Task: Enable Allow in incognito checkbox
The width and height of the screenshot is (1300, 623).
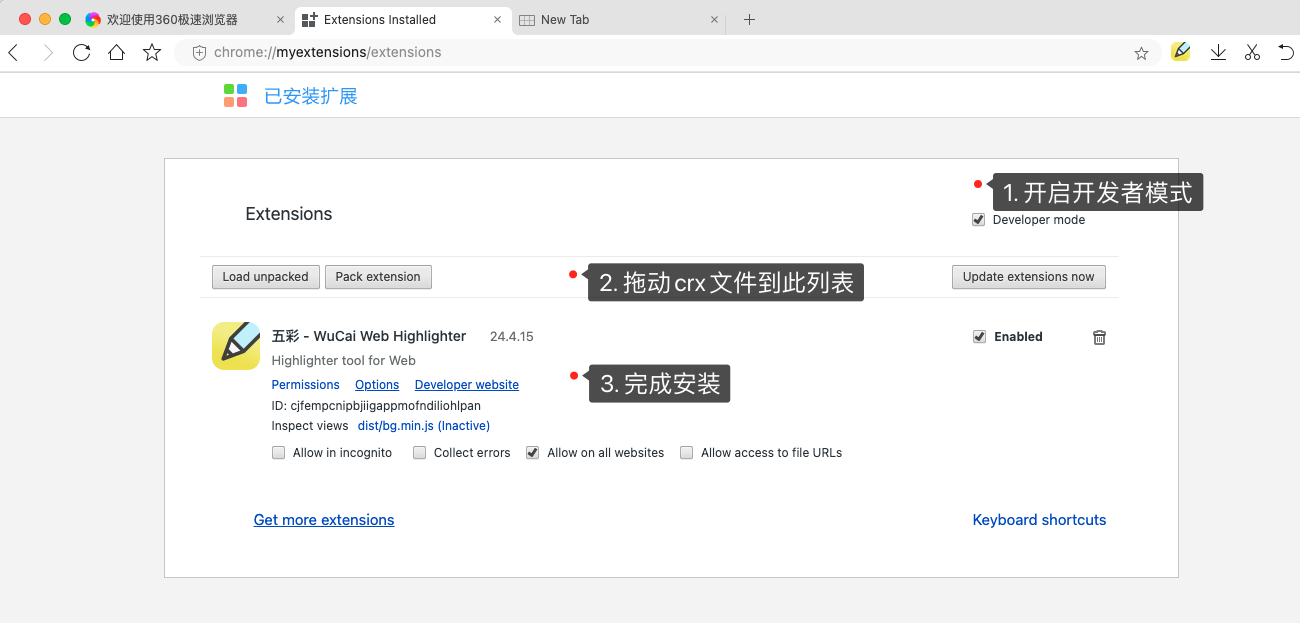Action: pos(279,453)
